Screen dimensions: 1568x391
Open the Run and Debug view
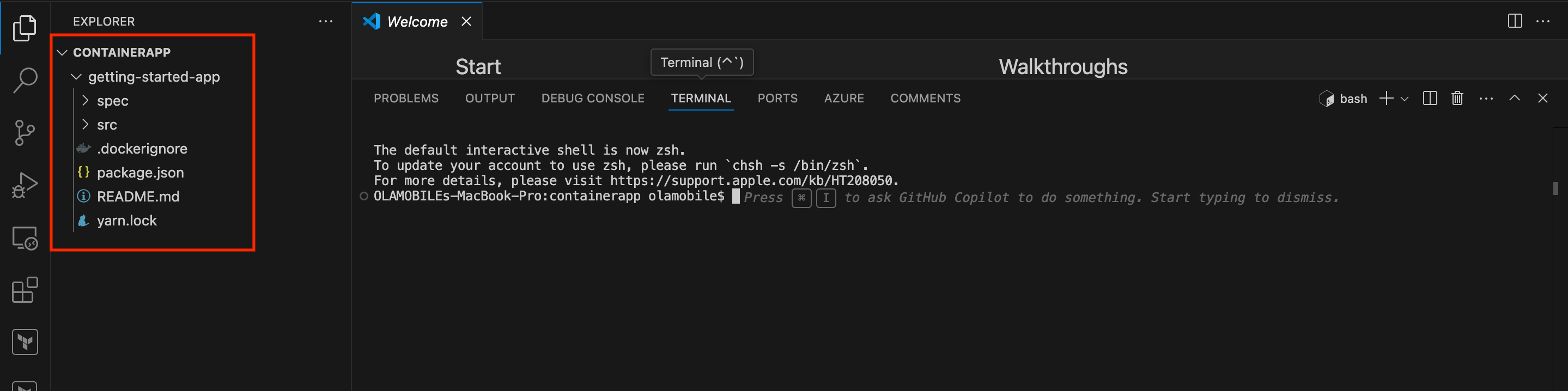pyautogui.click(x=25, y=185)
